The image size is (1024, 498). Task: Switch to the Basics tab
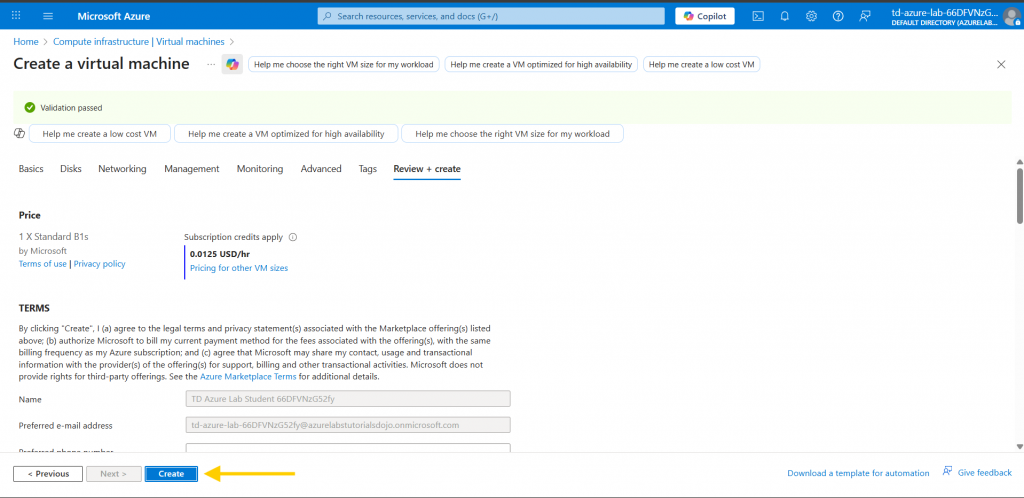pyautogui.click(x=31, y=168)
